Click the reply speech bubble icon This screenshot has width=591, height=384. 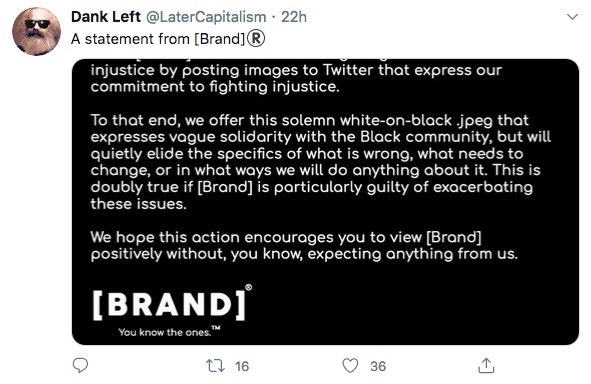(x=80, y=365)
